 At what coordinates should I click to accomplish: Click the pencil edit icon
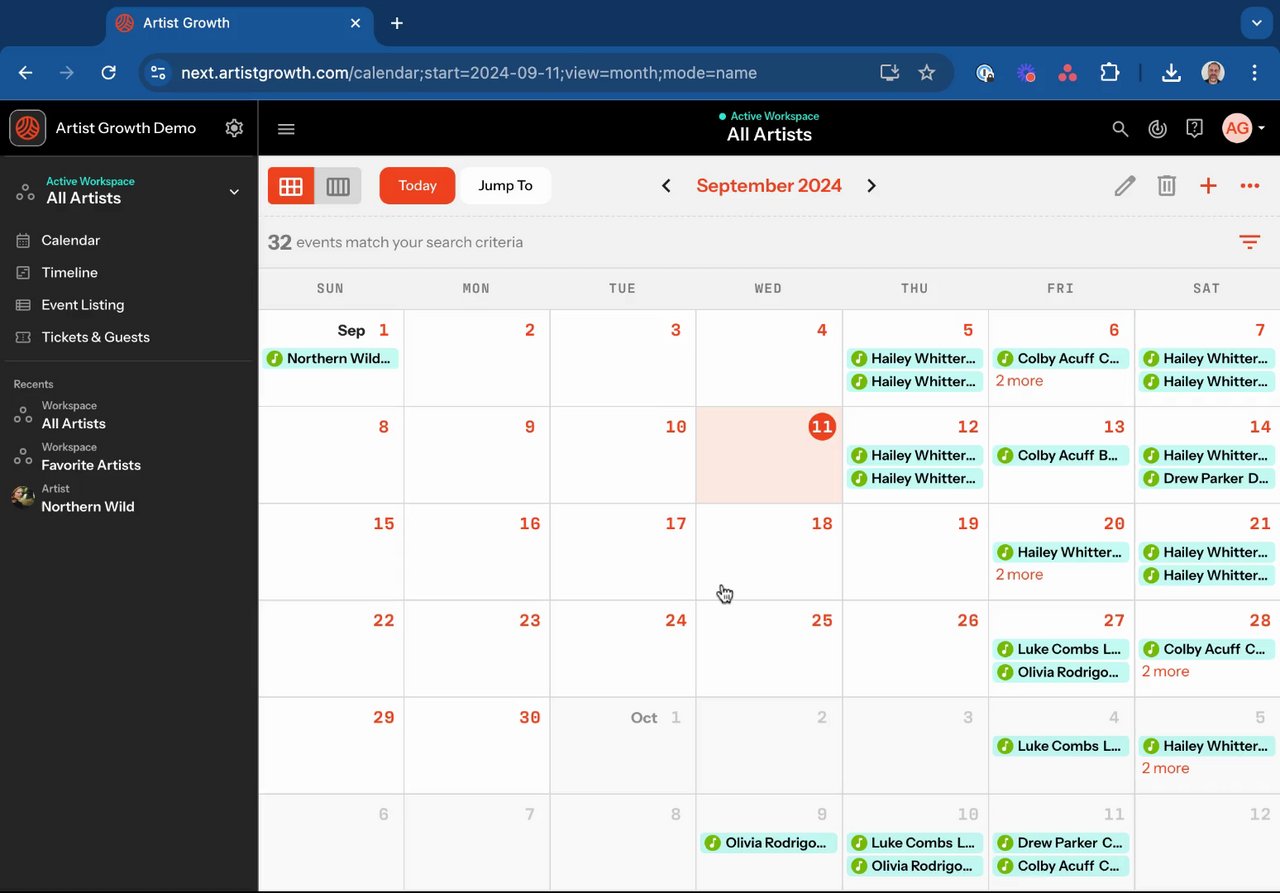pyautogui.click(x=1125, y=186)
